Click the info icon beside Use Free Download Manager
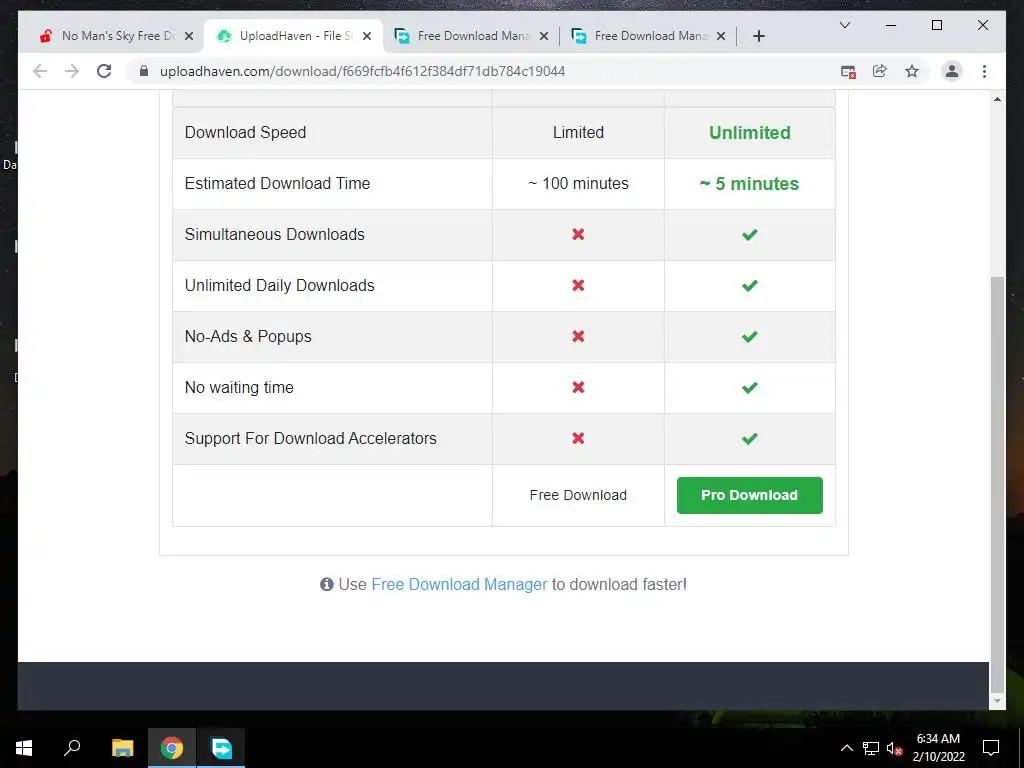The width and height of the screenshot is (1024, 768). pos(327,584)
